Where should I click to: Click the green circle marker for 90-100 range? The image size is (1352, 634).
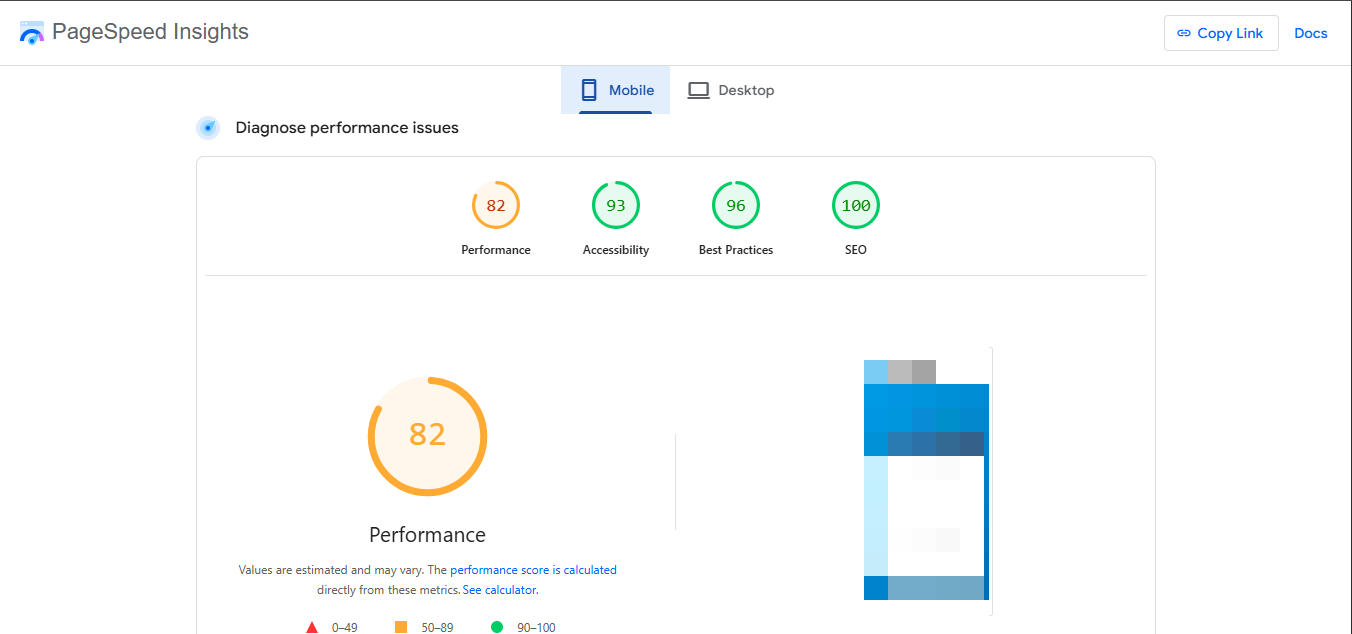pos(496,625)
